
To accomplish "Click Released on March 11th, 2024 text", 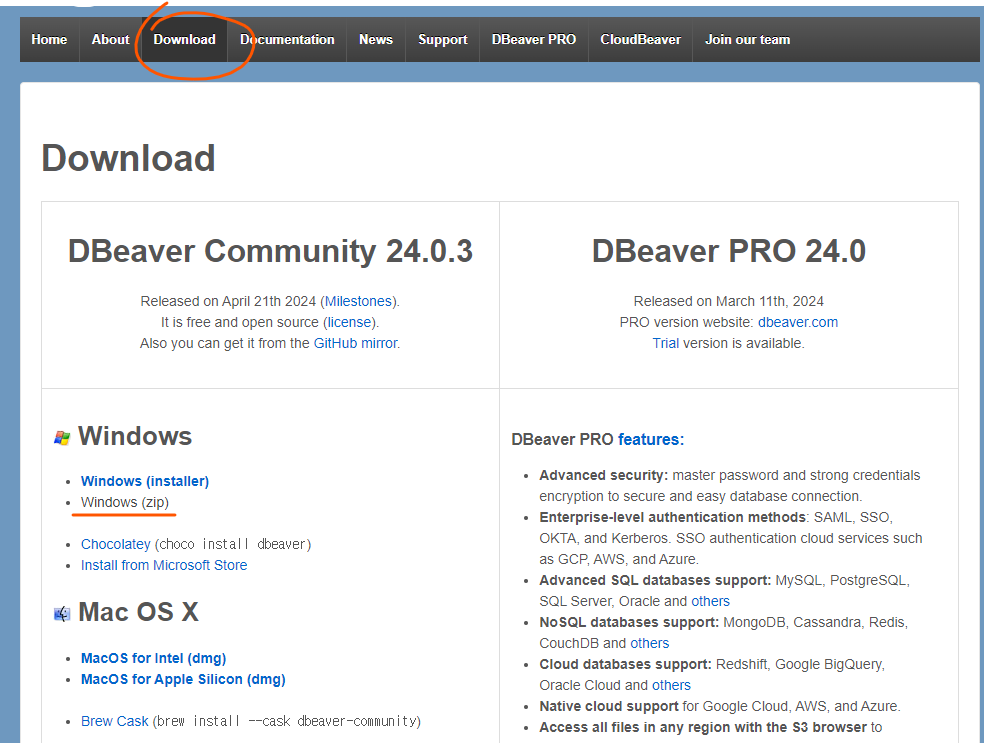I will [729, 301].
